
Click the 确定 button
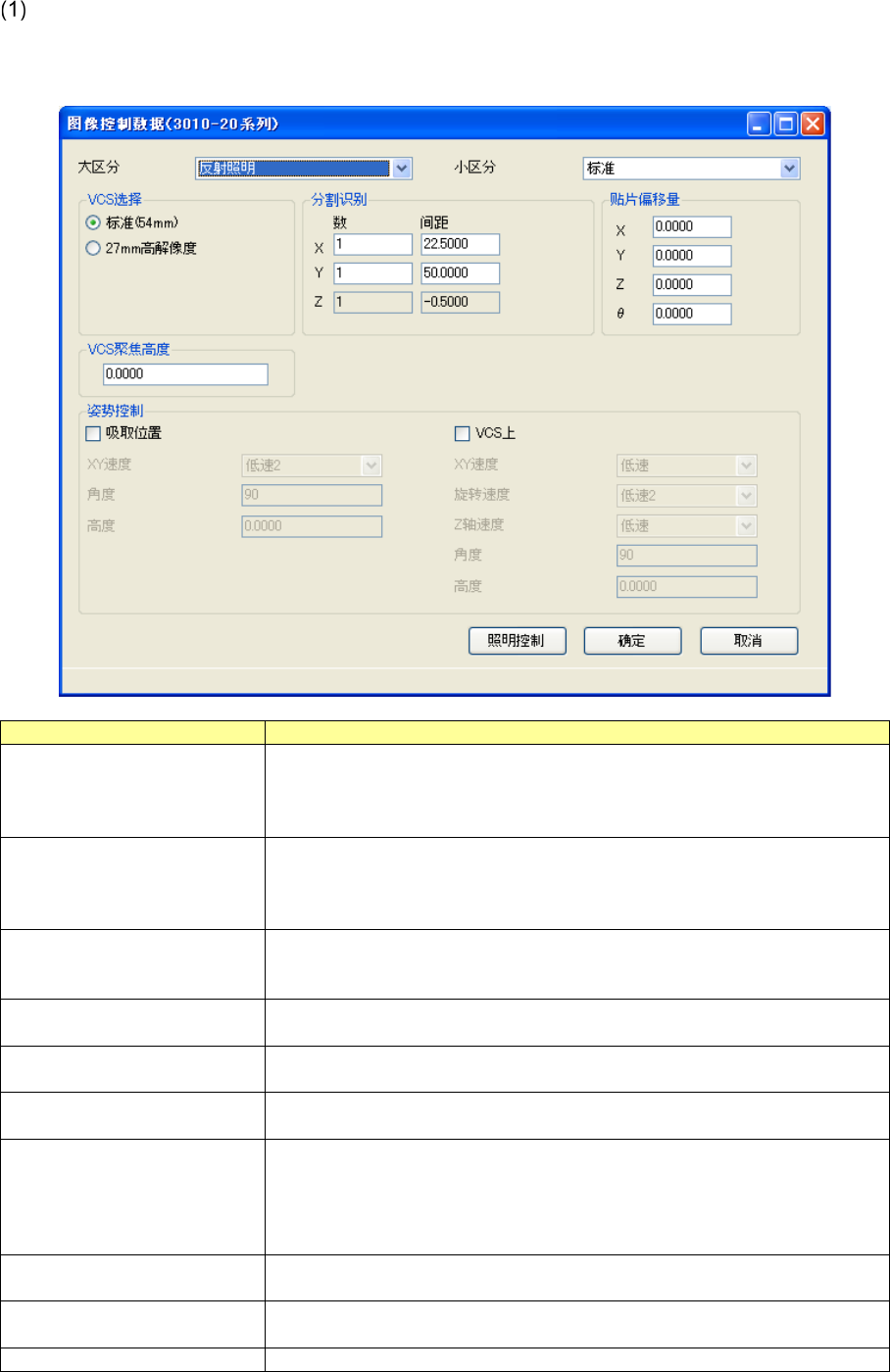tap(632, 641)
